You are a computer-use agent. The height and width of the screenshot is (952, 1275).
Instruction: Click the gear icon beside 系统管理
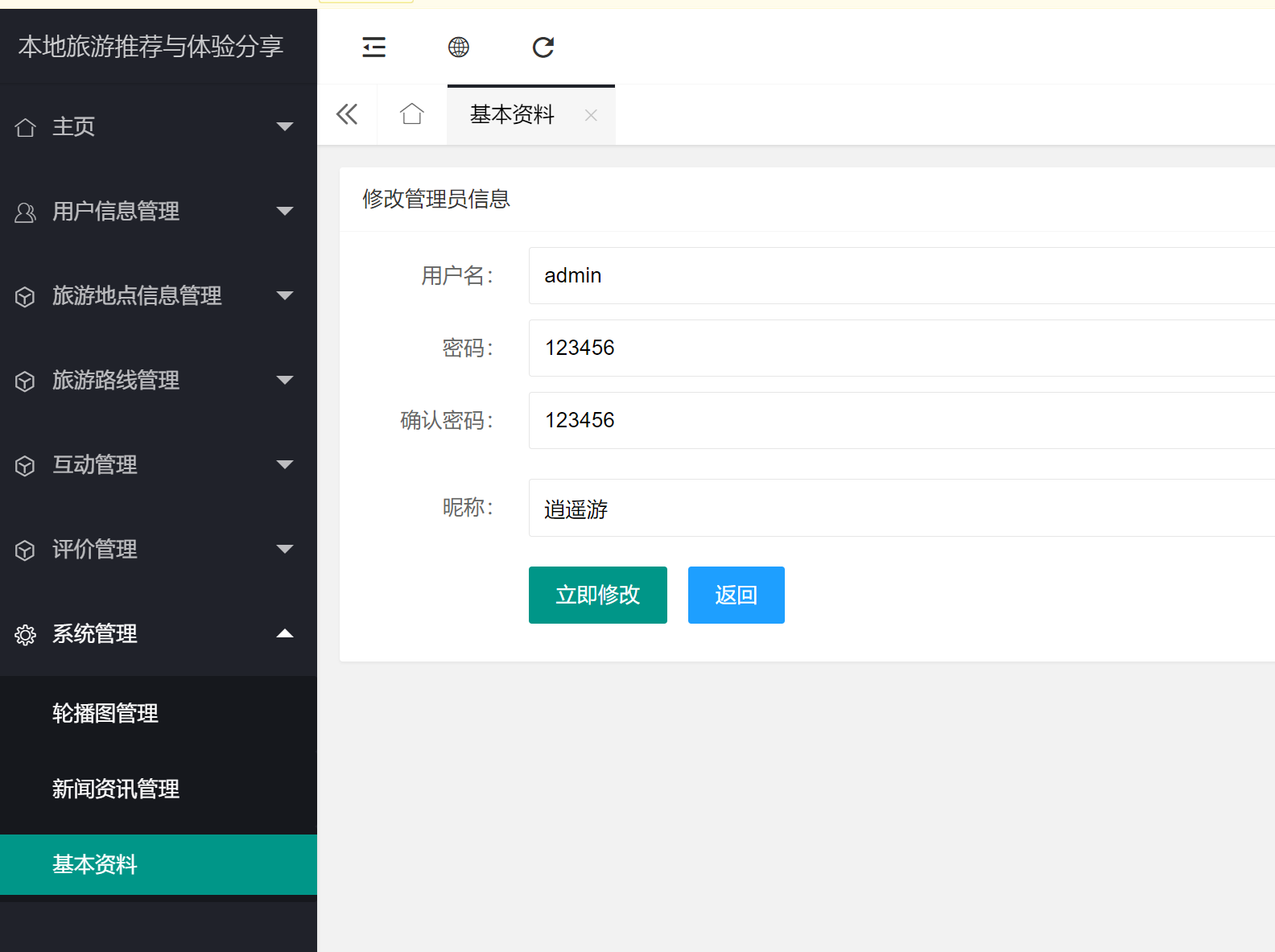25,635
